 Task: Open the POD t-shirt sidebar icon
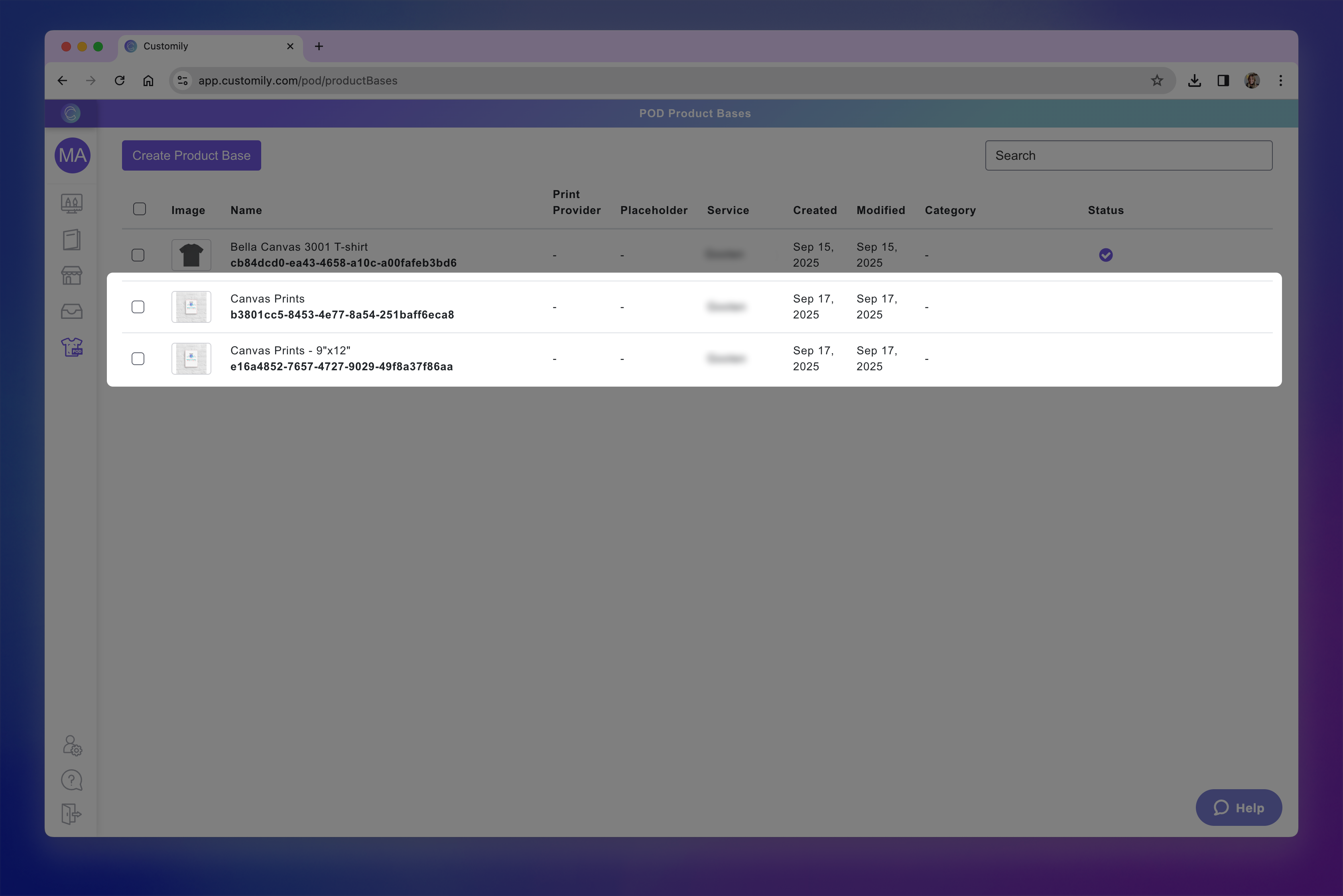pyautogui.click(x=72, y=347)
